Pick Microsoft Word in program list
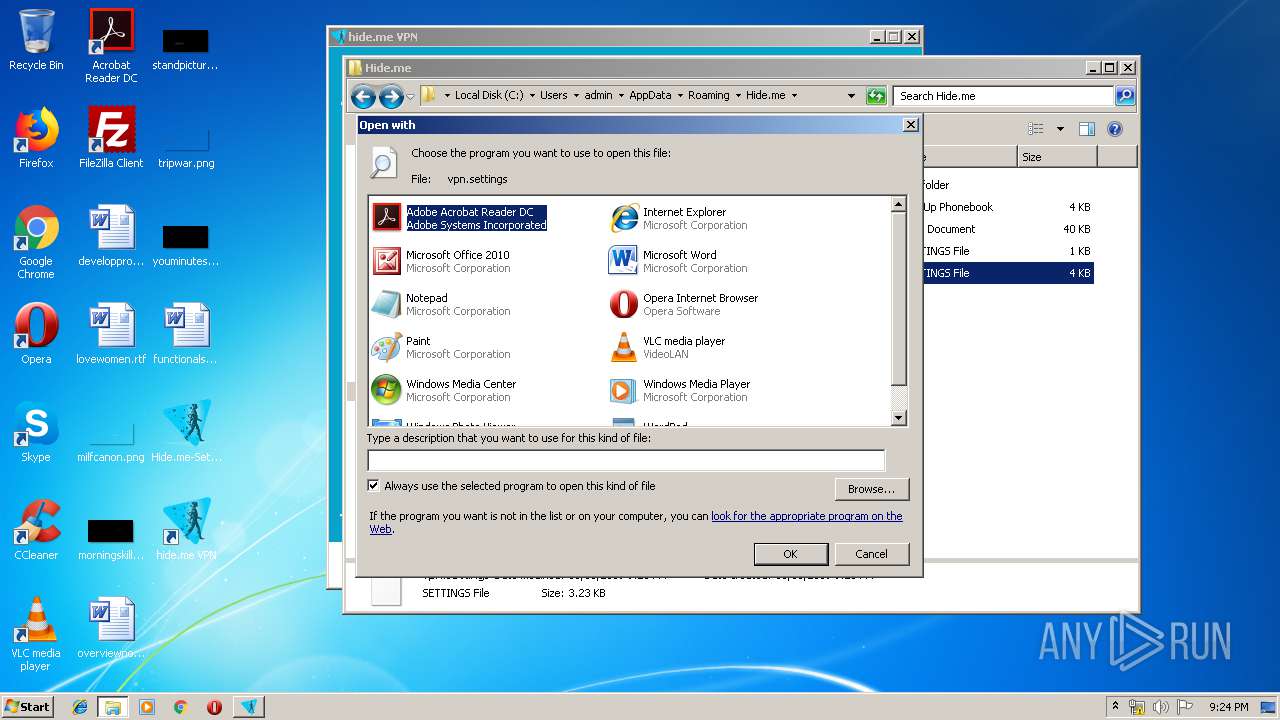 tap(679, 261)
